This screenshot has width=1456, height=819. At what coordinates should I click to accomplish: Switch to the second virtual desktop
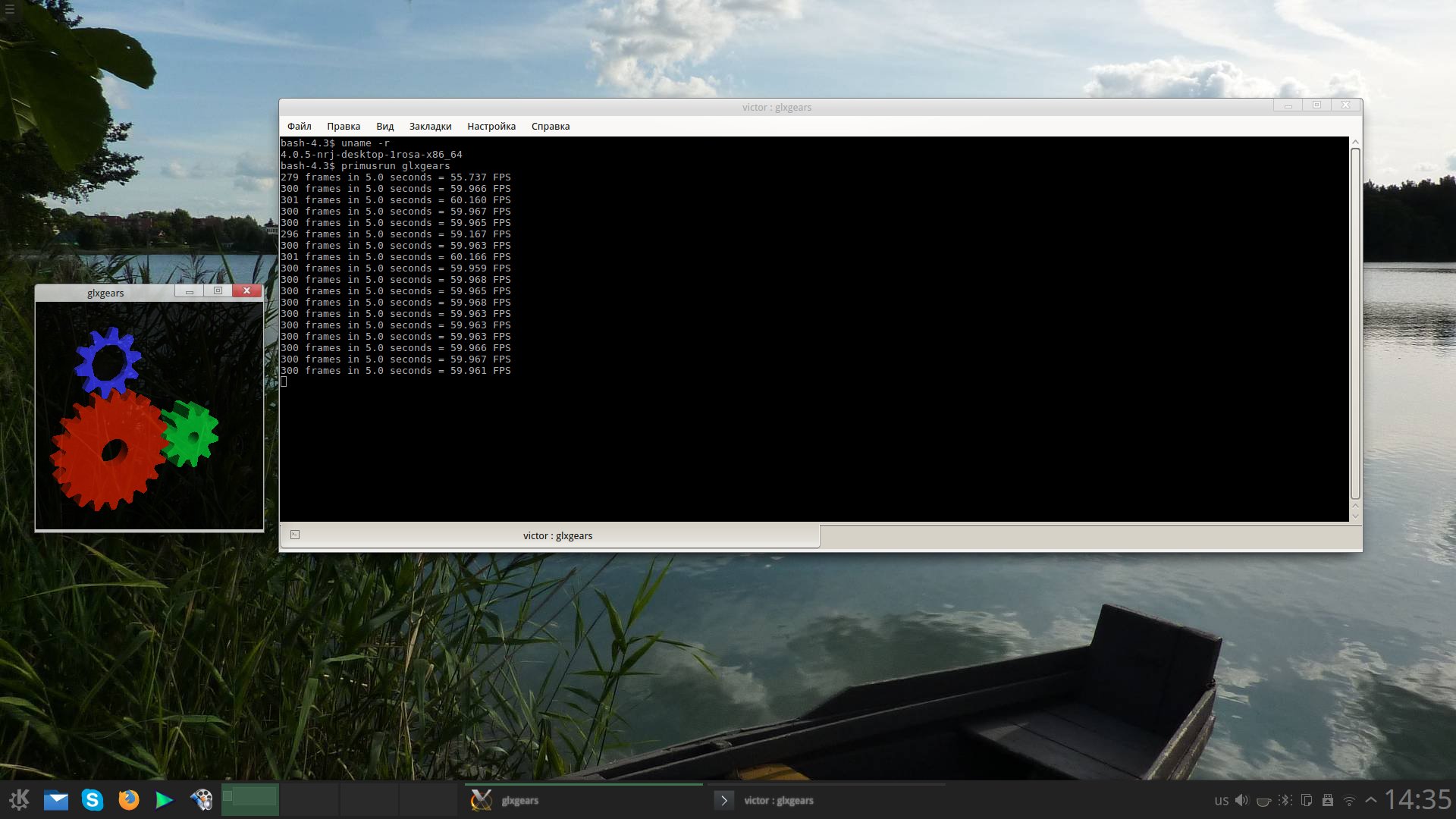click(x=309, y=799)
